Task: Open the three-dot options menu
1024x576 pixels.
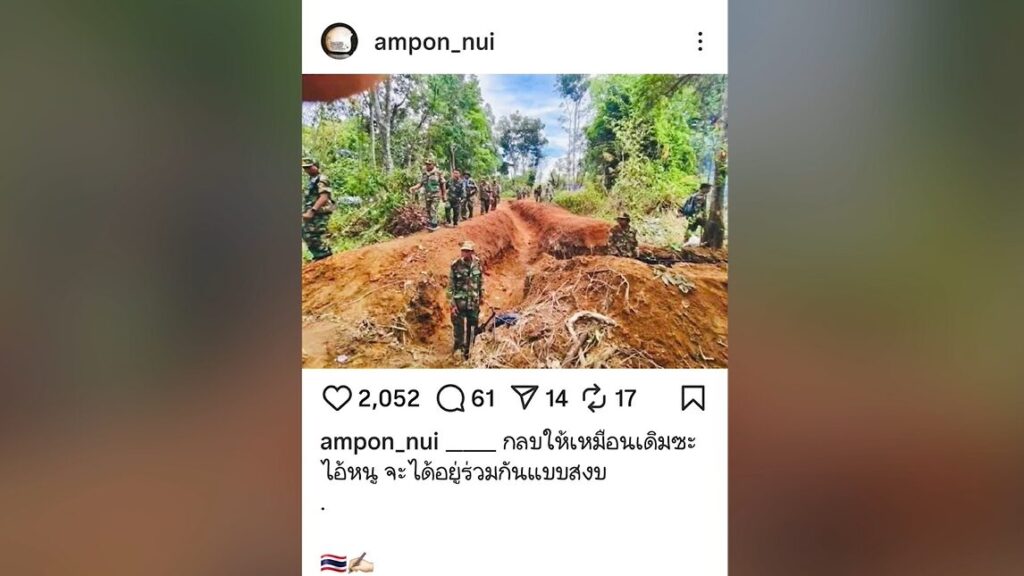Action: tap(700, 42)
